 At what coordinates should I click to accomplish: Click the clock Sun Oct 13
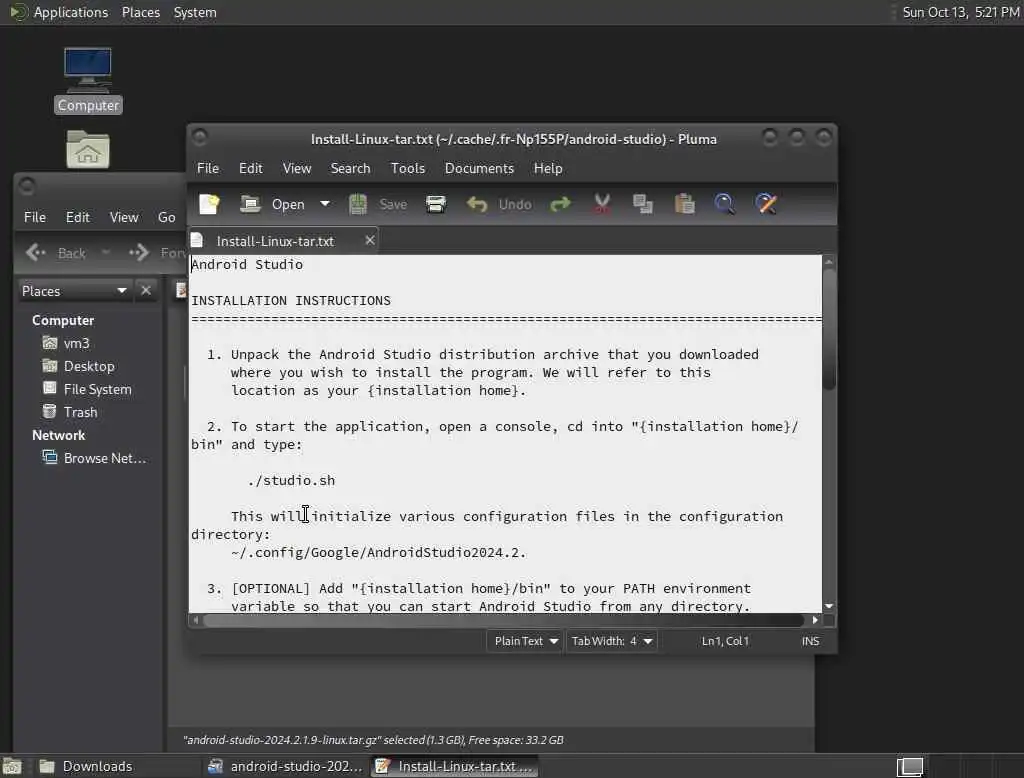click(960, 12)
